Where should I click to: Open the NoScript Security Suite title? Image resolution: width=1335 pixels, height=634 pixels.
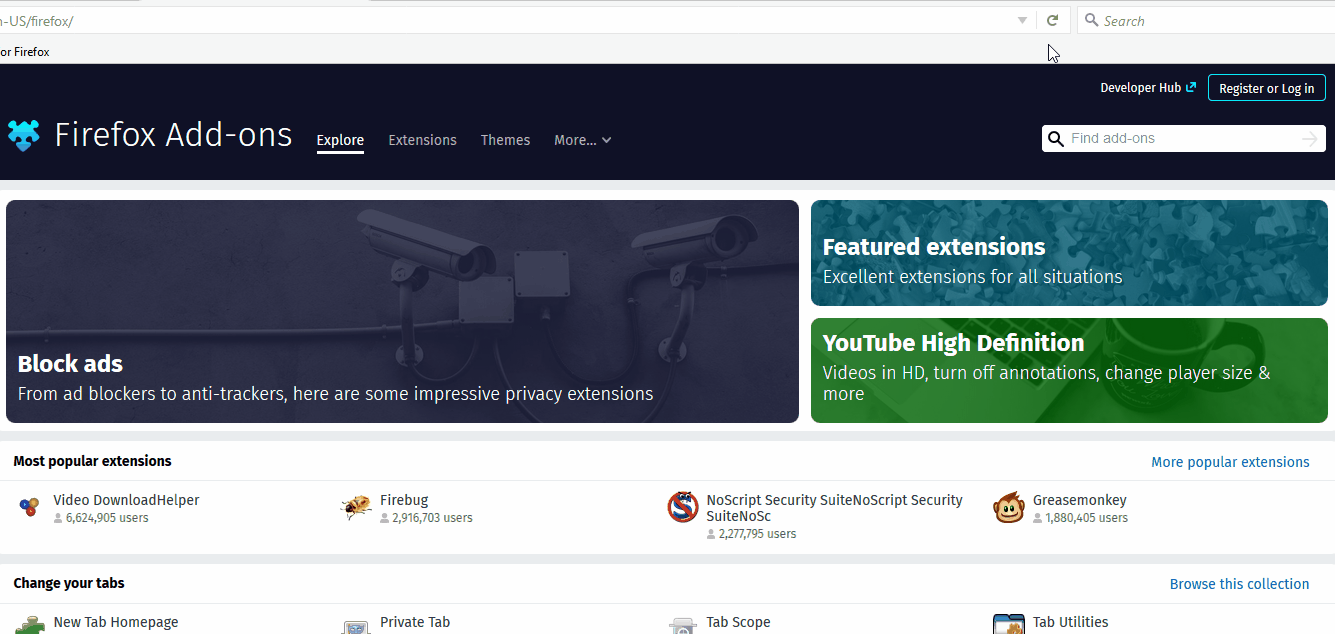[834, 508]
